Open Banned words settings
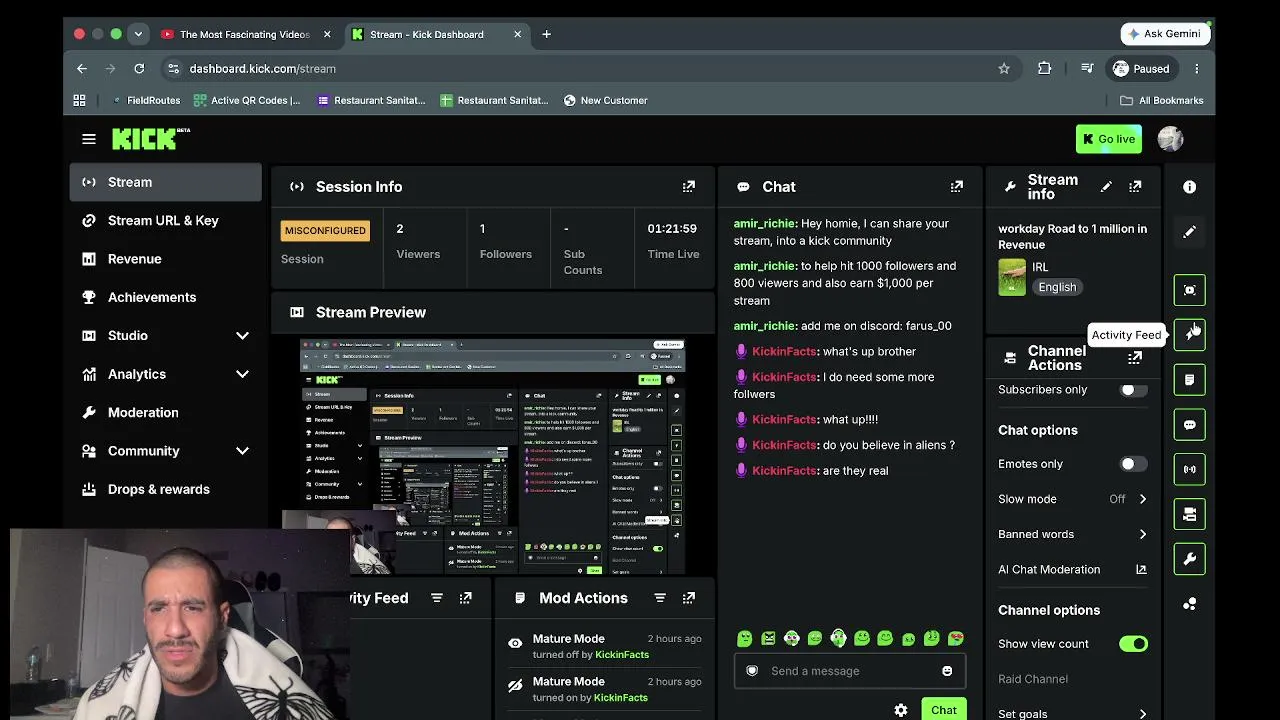This screenshot has height=720, width=1280. pos(1072,534)
